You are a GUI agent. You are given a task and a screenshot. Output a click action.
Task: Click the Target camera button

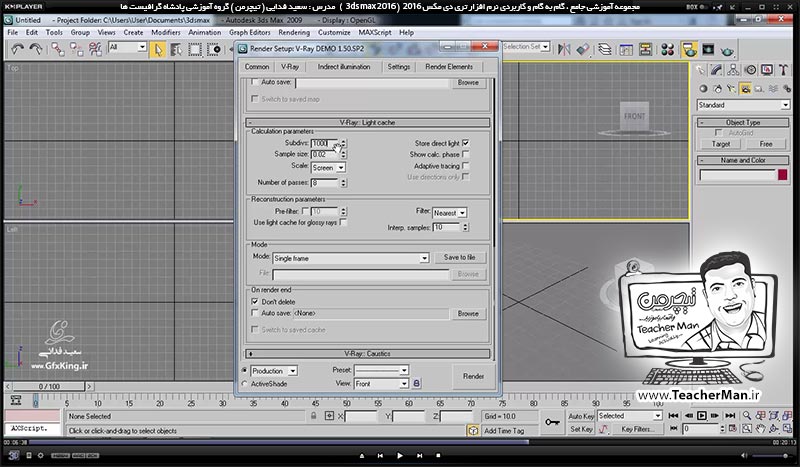click(x=721, y=144)
